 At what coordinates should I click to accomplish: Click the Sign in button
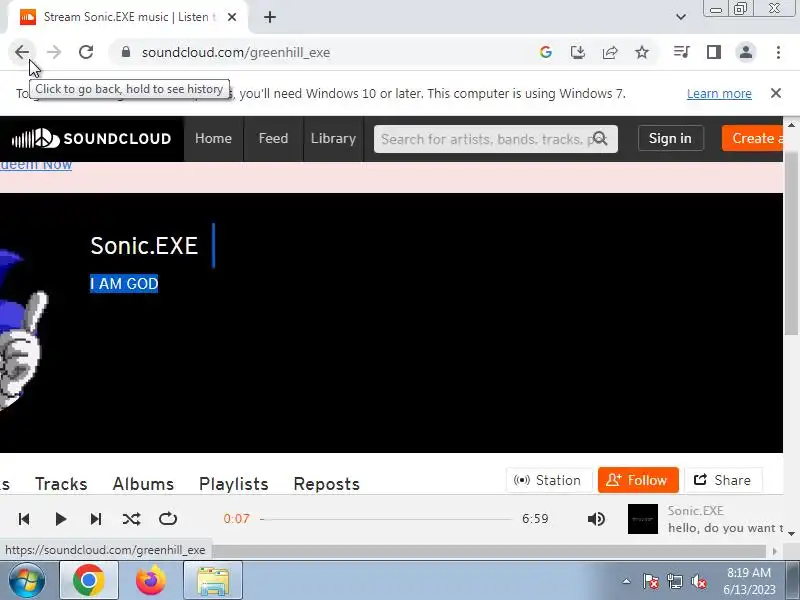[670, 138]
